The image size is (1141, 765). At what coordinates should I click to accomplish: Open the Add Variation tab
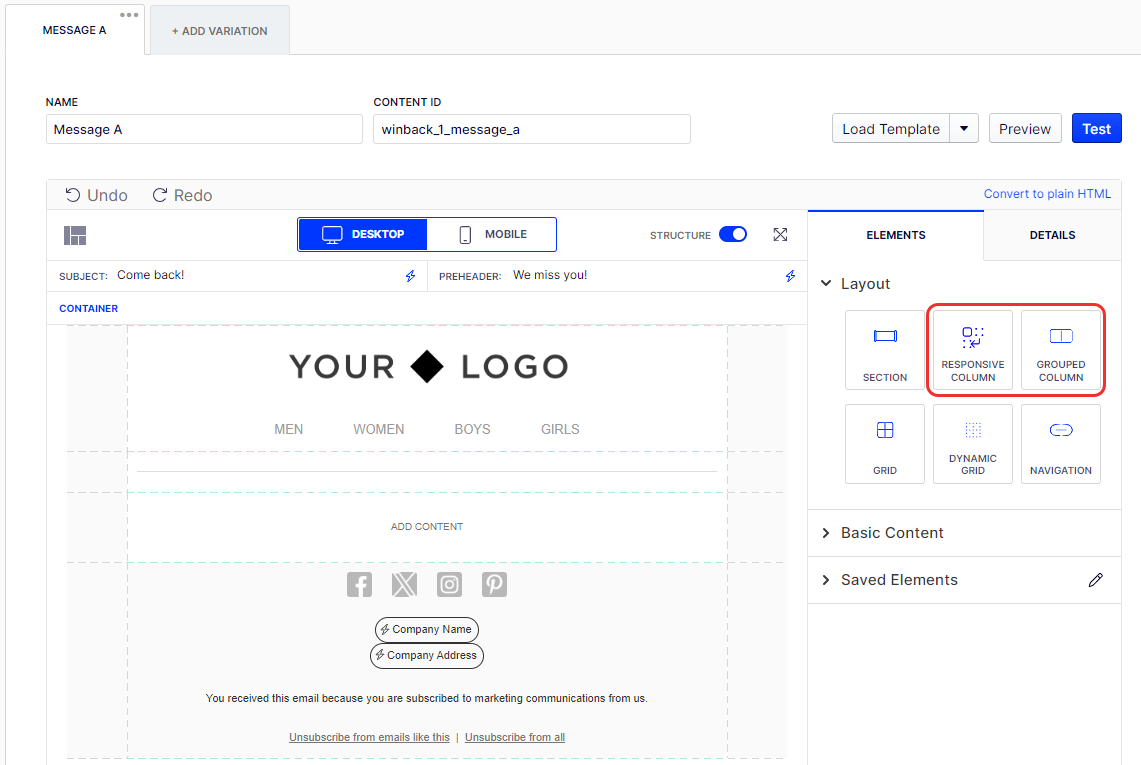coord(219,31)
